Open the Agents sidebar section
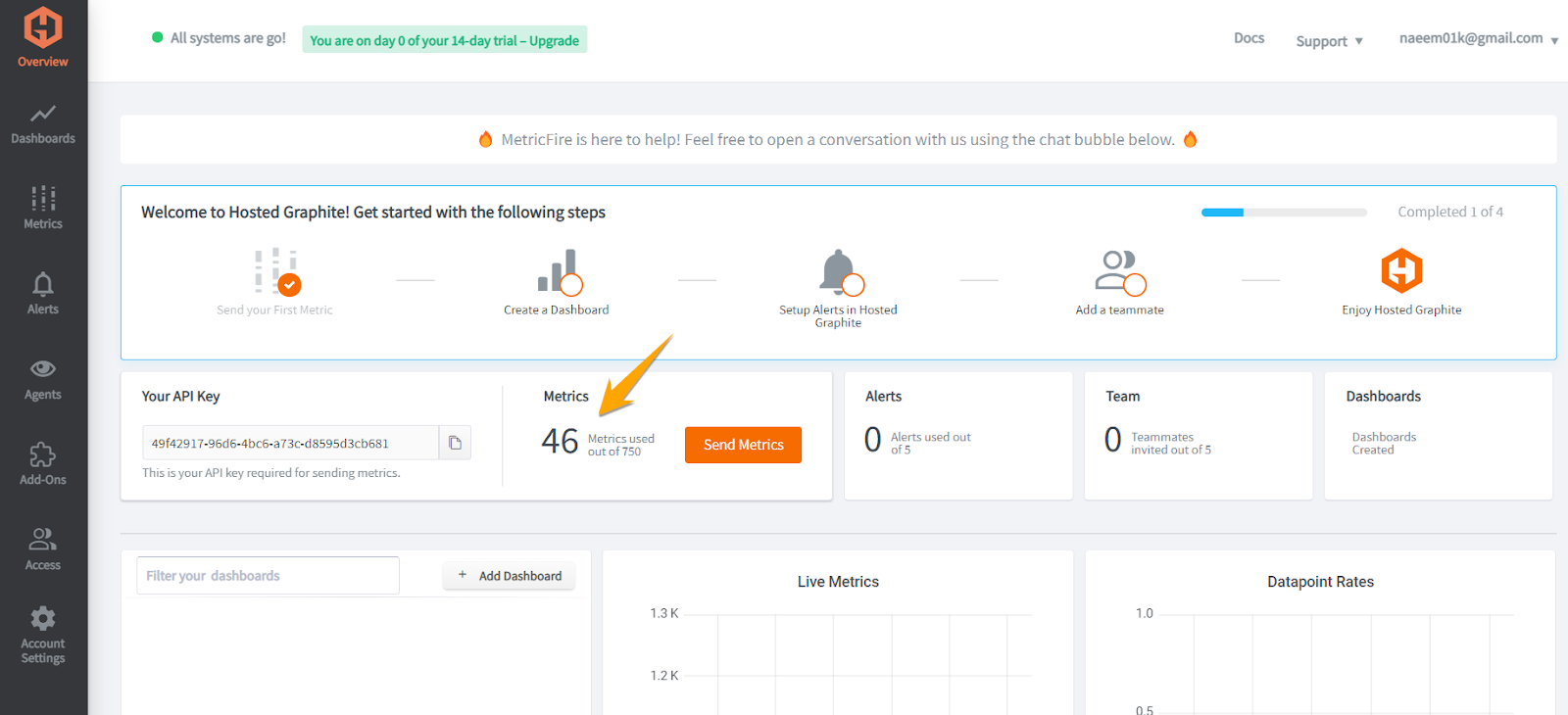This screenshot has height=715, width=1568. coord(43,379)
